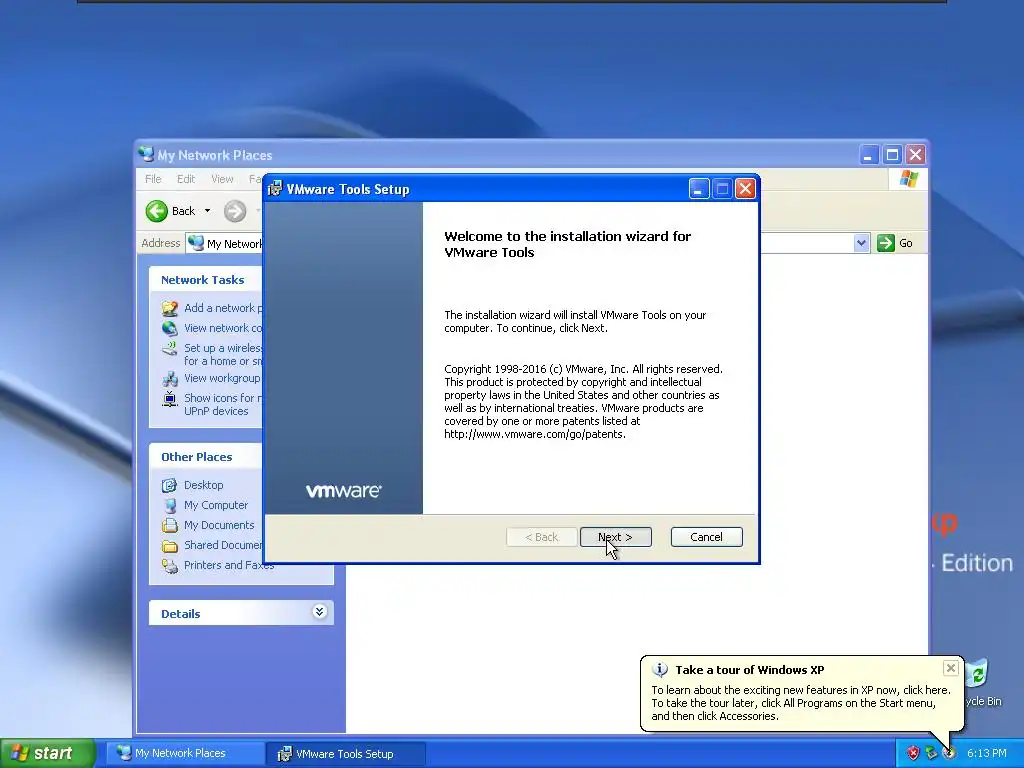Screen dimensions: 1024x768
Task: Click the 6:13 PM system clock
Action: (x=987, y=753)
